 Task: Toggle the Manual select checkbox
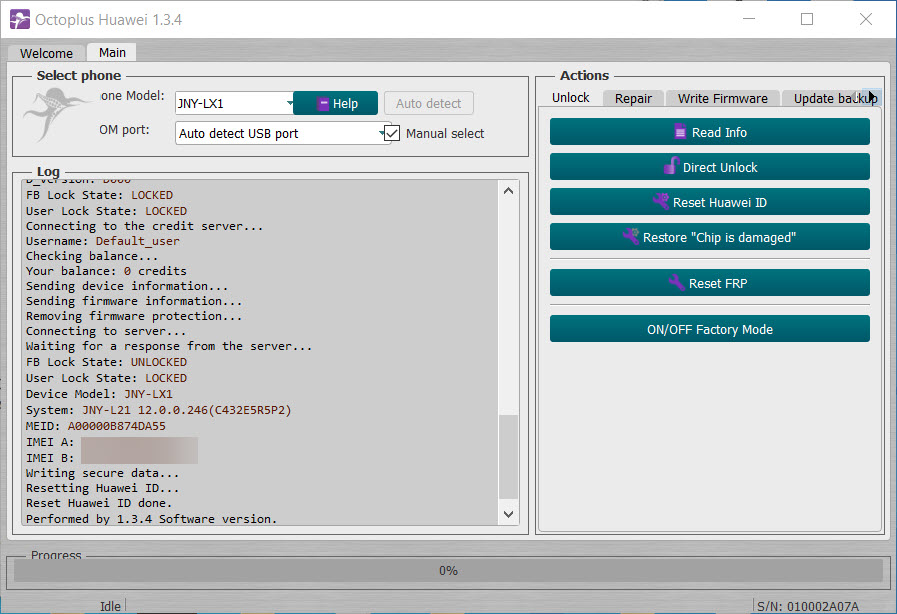pyautogui.click(x=392, y=133)
